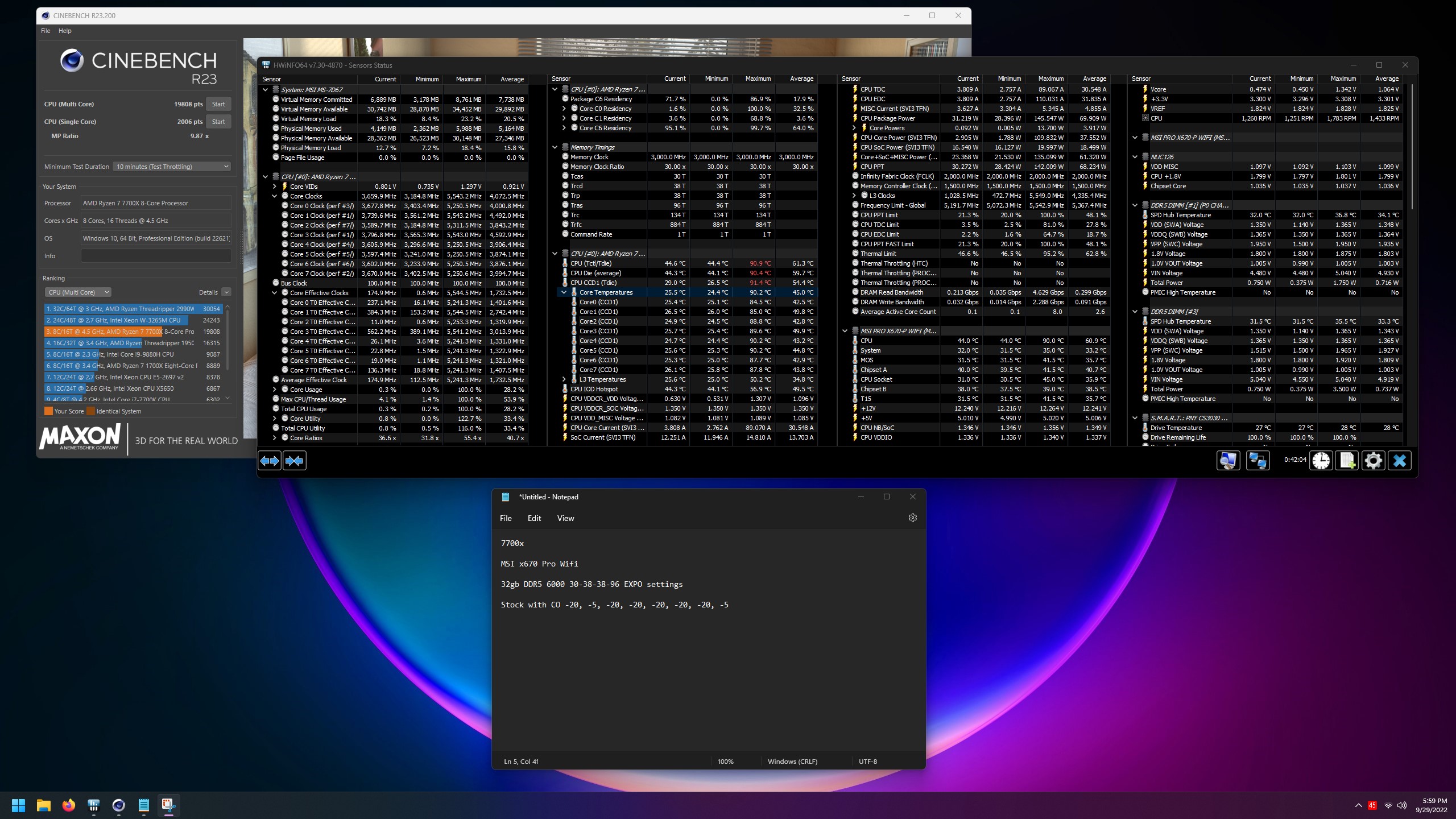Open the taskbar clock and date
Screen dimensions: 1456x819
tap(1431, 805)
